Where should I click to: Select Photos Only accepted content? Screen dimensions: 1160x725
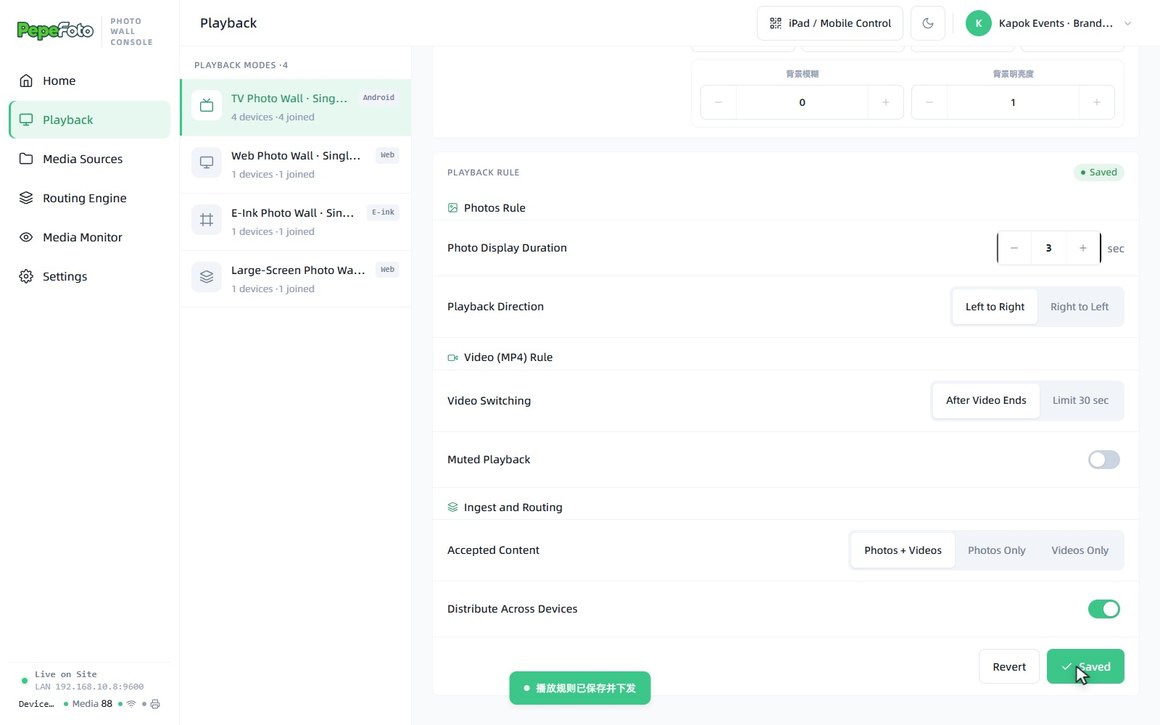point(997,550)
